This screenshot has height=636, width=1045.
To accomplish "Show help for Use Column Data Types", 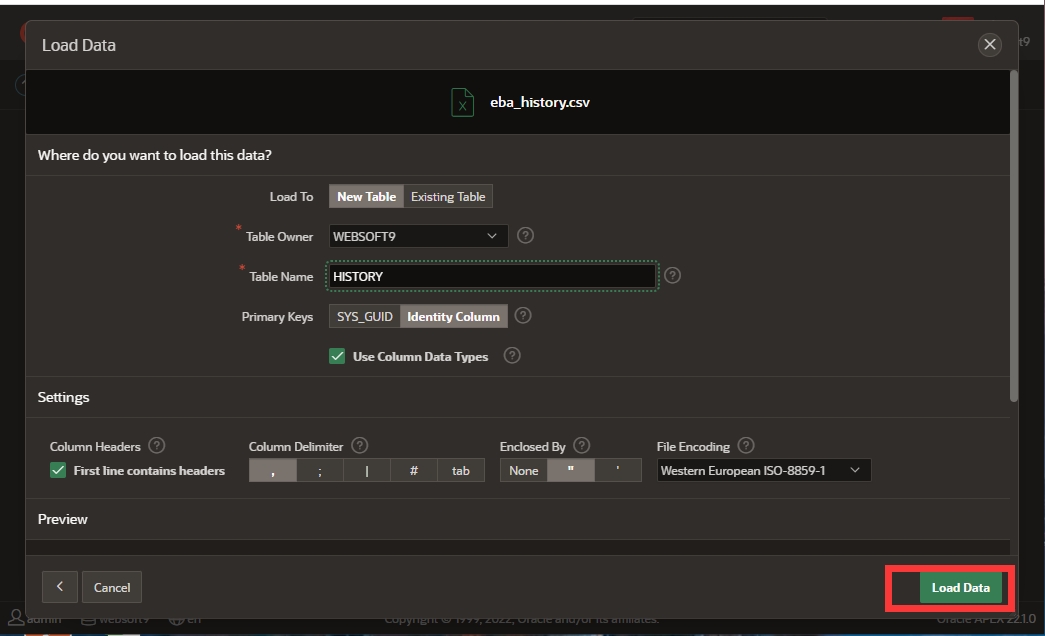I will point(512,356).
